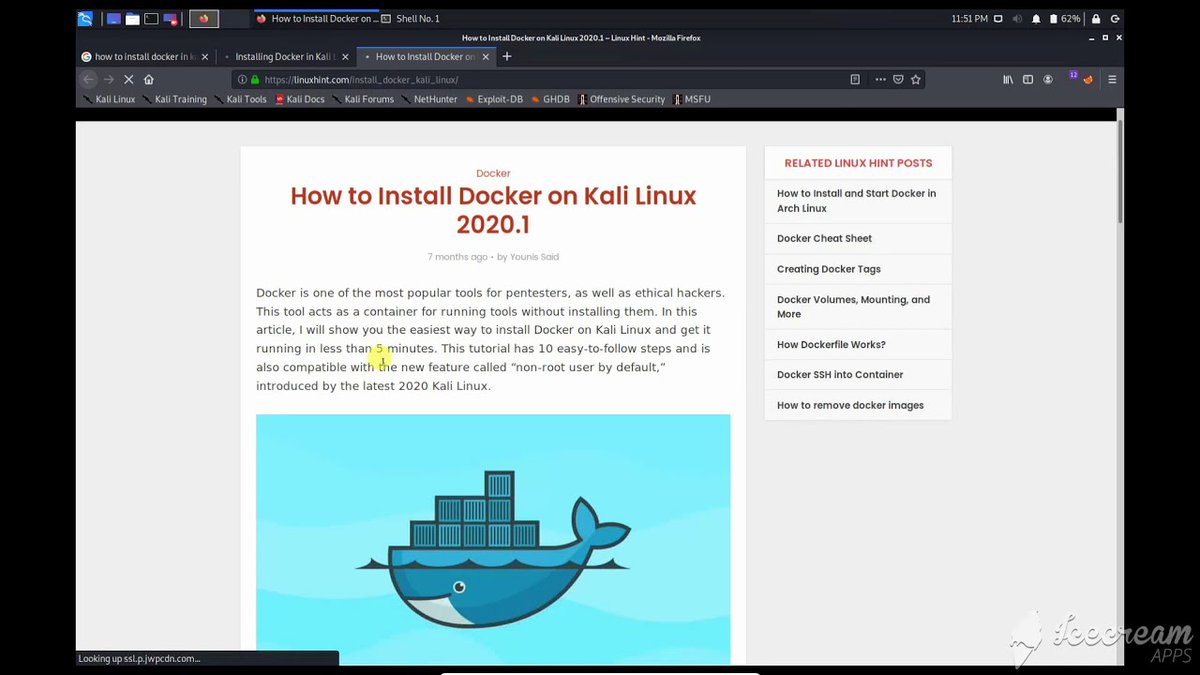Toggle reader view in address bar
1200x675 pixels.
855,79
